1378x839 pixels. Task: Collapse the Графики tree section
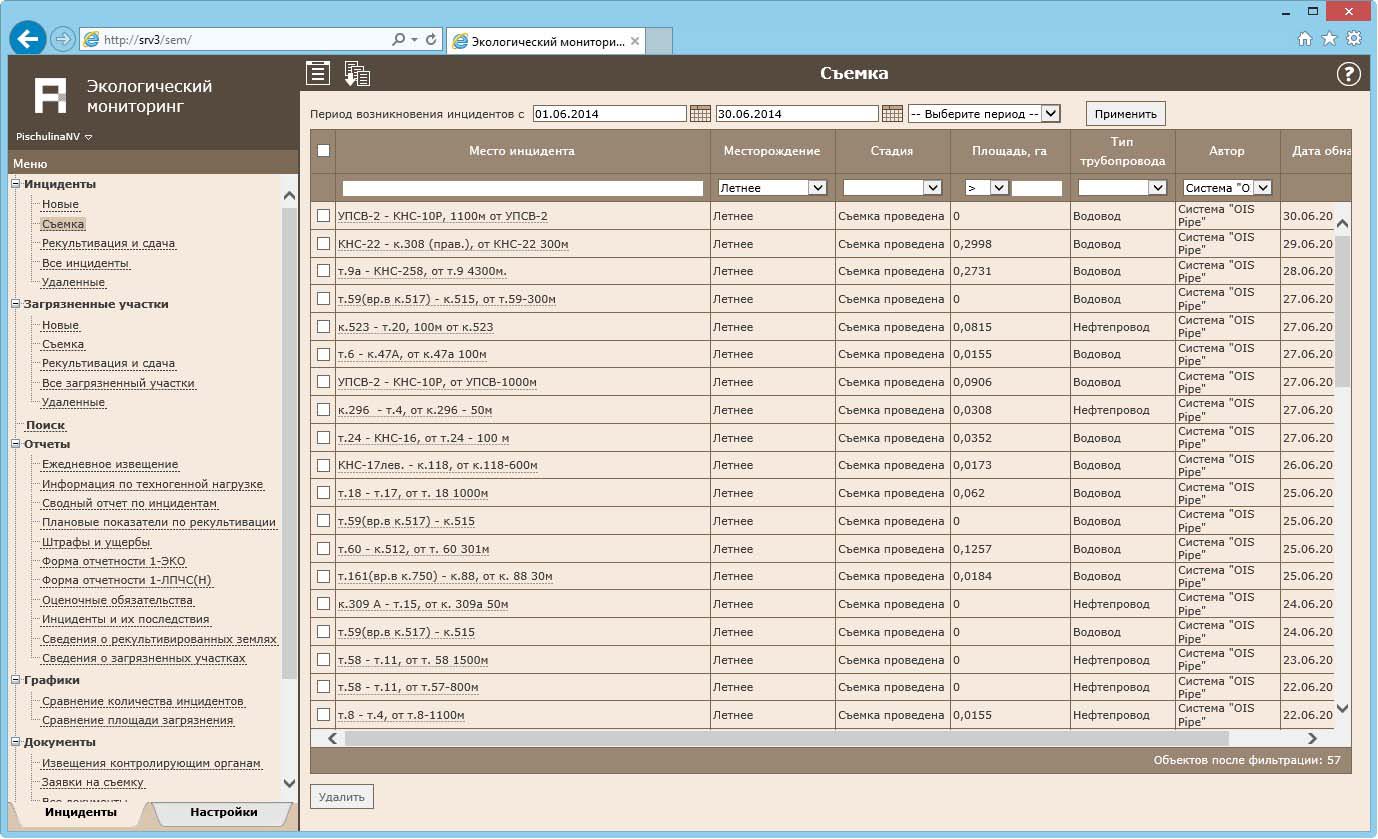pyautogui.click(x=16, y=680)
